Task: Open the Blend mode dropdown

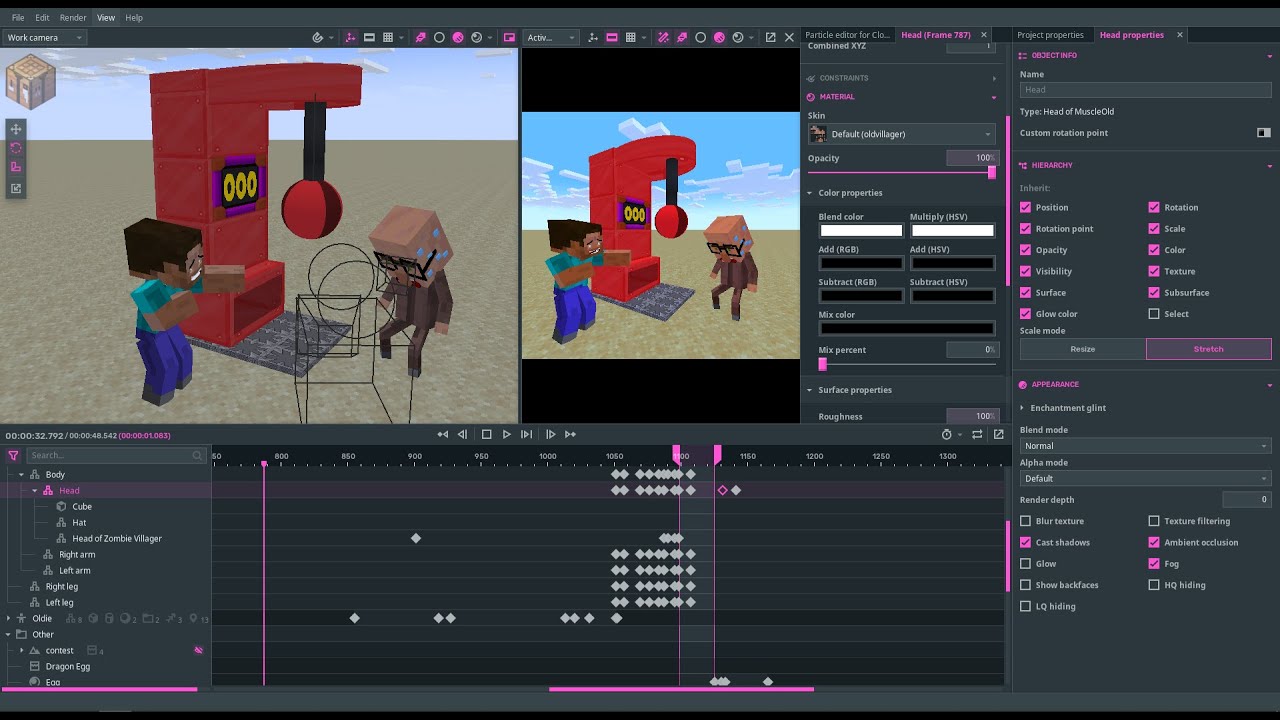Action: pos(1145,446)
